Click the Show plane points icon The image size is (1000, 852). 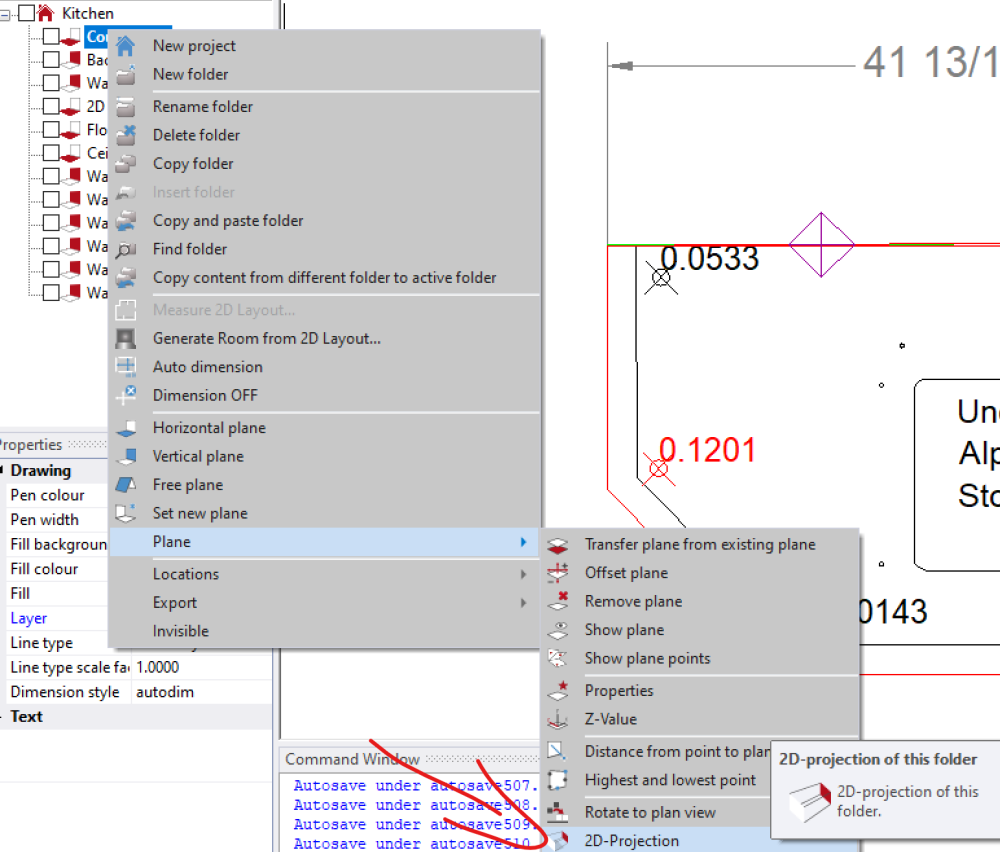tap(557, 659)
